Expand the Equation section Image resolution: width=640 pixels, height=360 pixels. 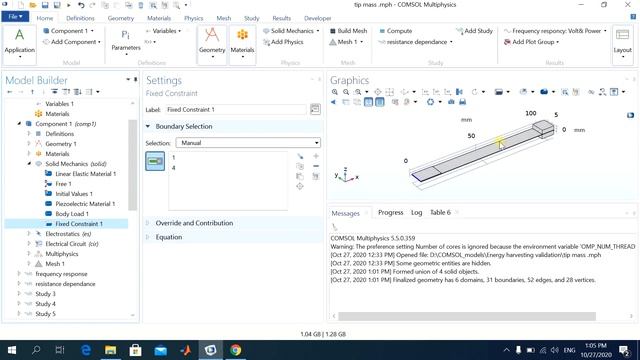(148, 237)
